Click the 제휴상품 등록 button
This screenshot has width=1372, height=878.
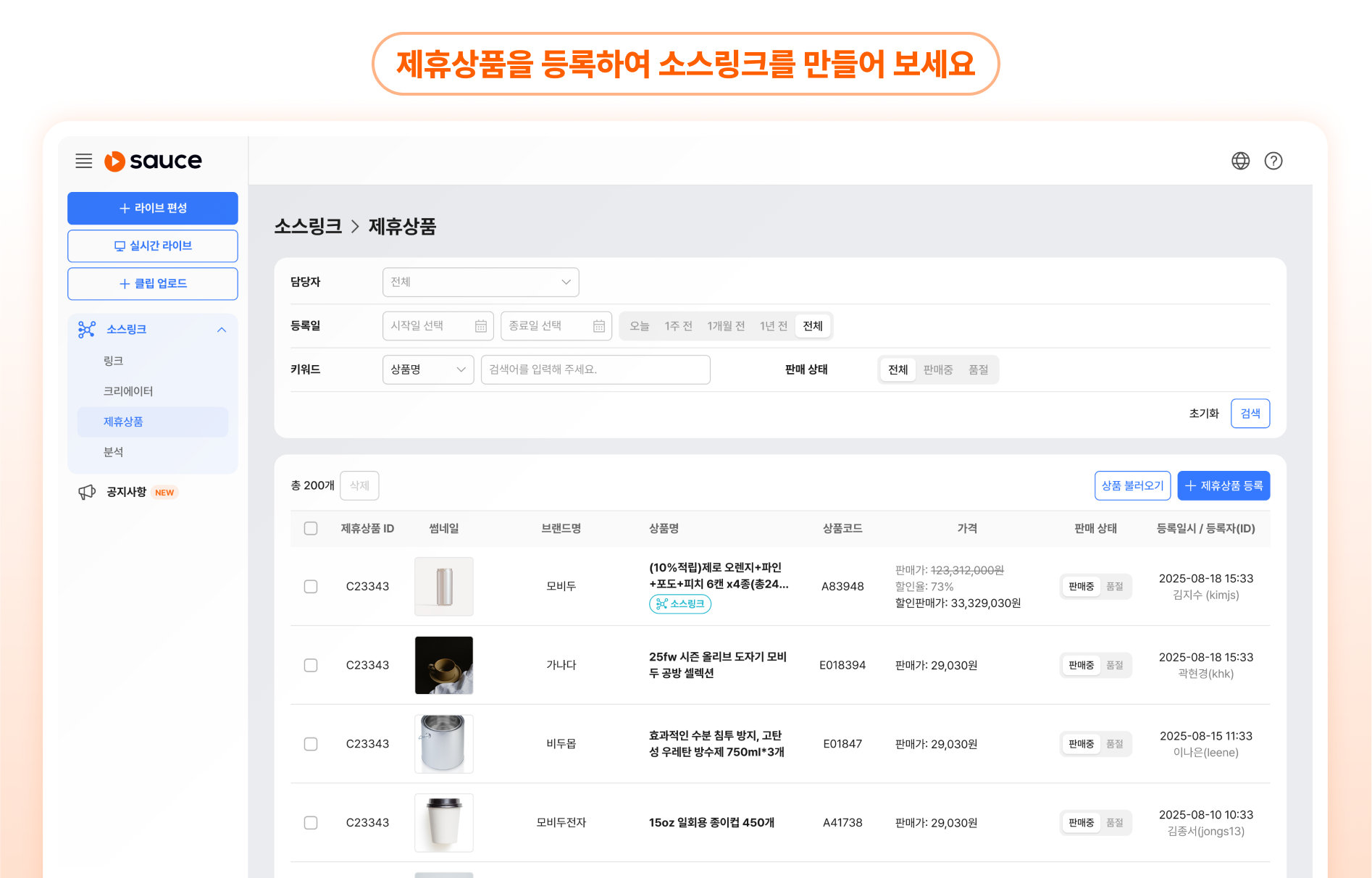1223,485
